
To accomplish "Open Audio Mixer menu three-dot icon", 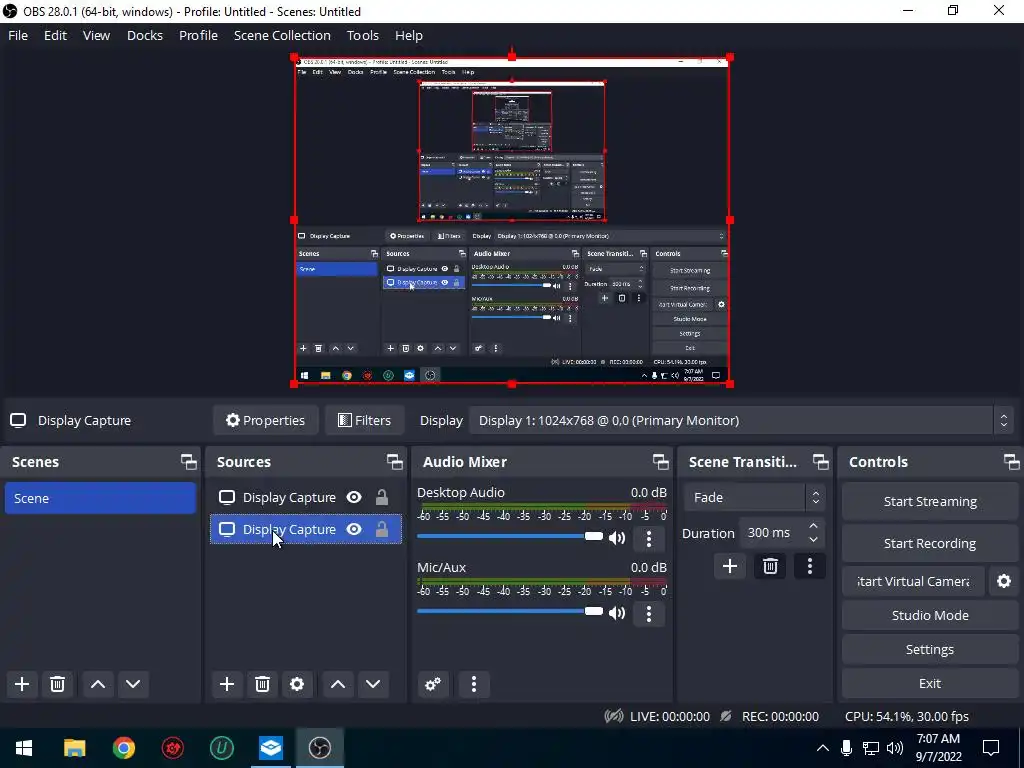I will (x=474, y=684).
